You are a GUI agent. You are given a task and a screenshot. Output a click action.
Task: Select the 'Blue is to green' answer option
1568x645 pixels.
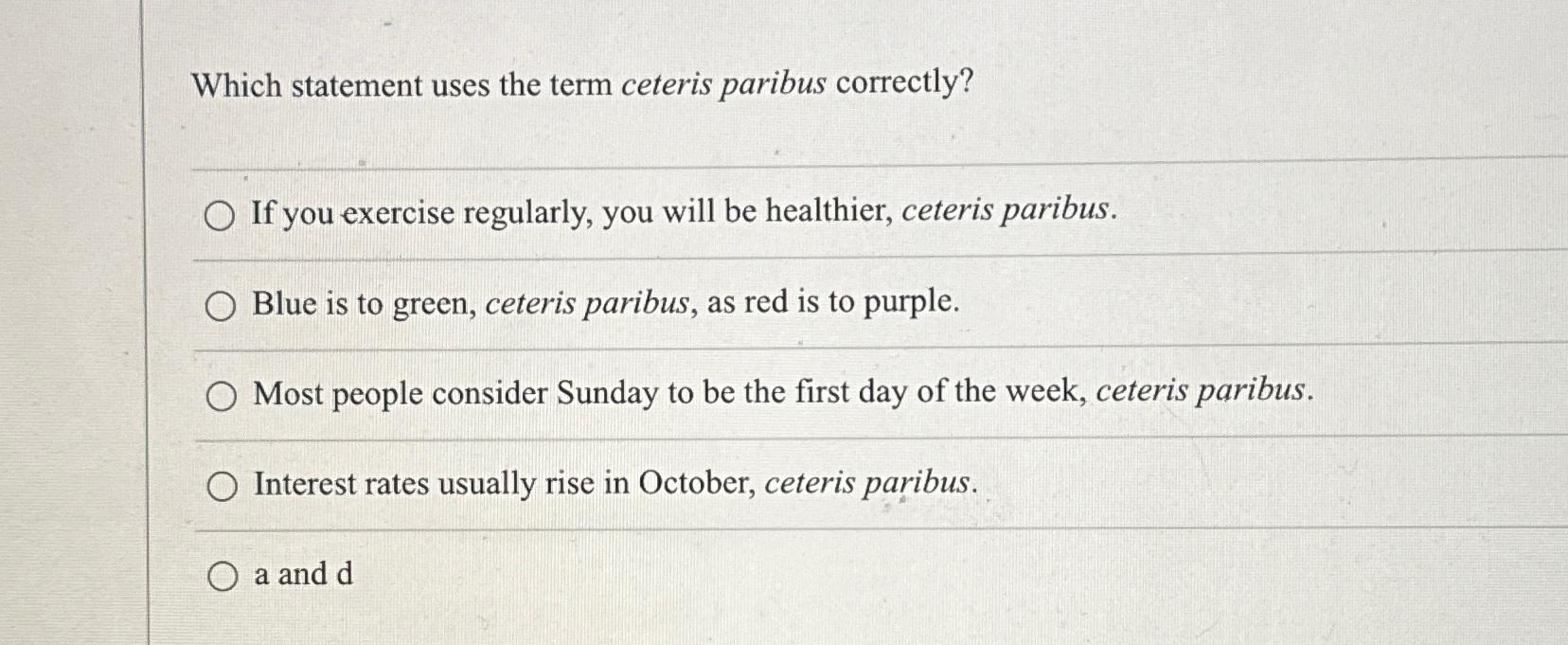coord(222,305)
